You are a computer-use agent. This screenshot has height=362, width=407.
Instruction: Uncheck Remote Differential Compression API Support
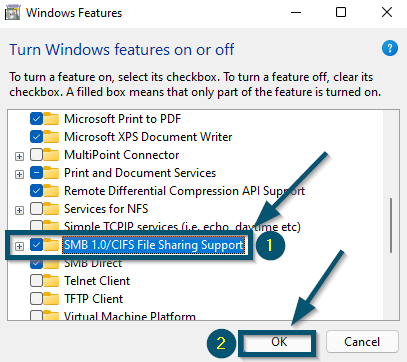[x=36, y=191]
